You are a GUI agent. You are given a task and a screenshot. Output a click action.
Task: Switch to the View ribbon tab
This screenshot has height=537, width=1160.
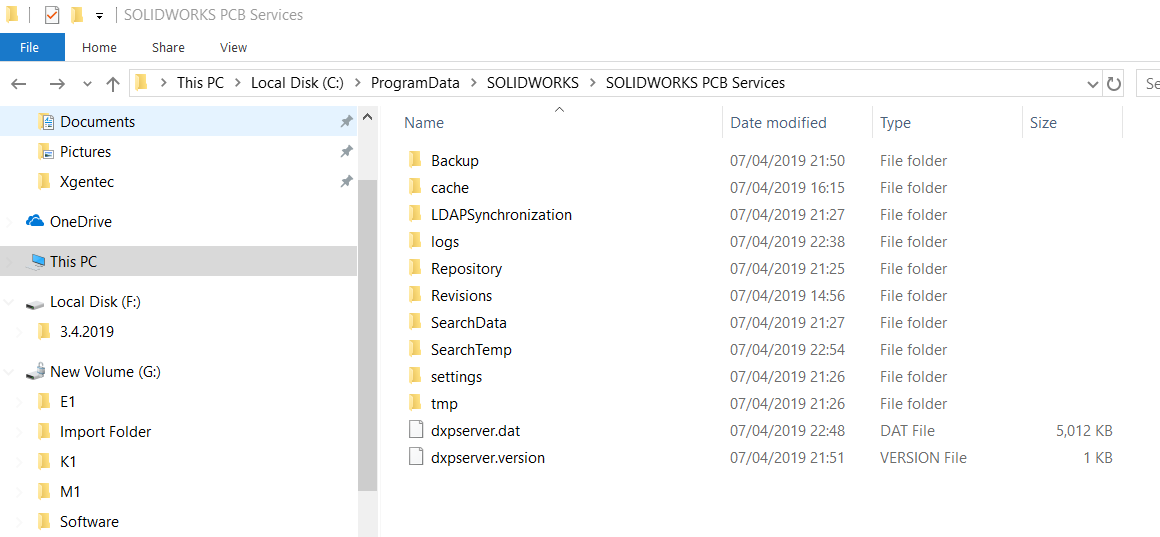point(233,47)
